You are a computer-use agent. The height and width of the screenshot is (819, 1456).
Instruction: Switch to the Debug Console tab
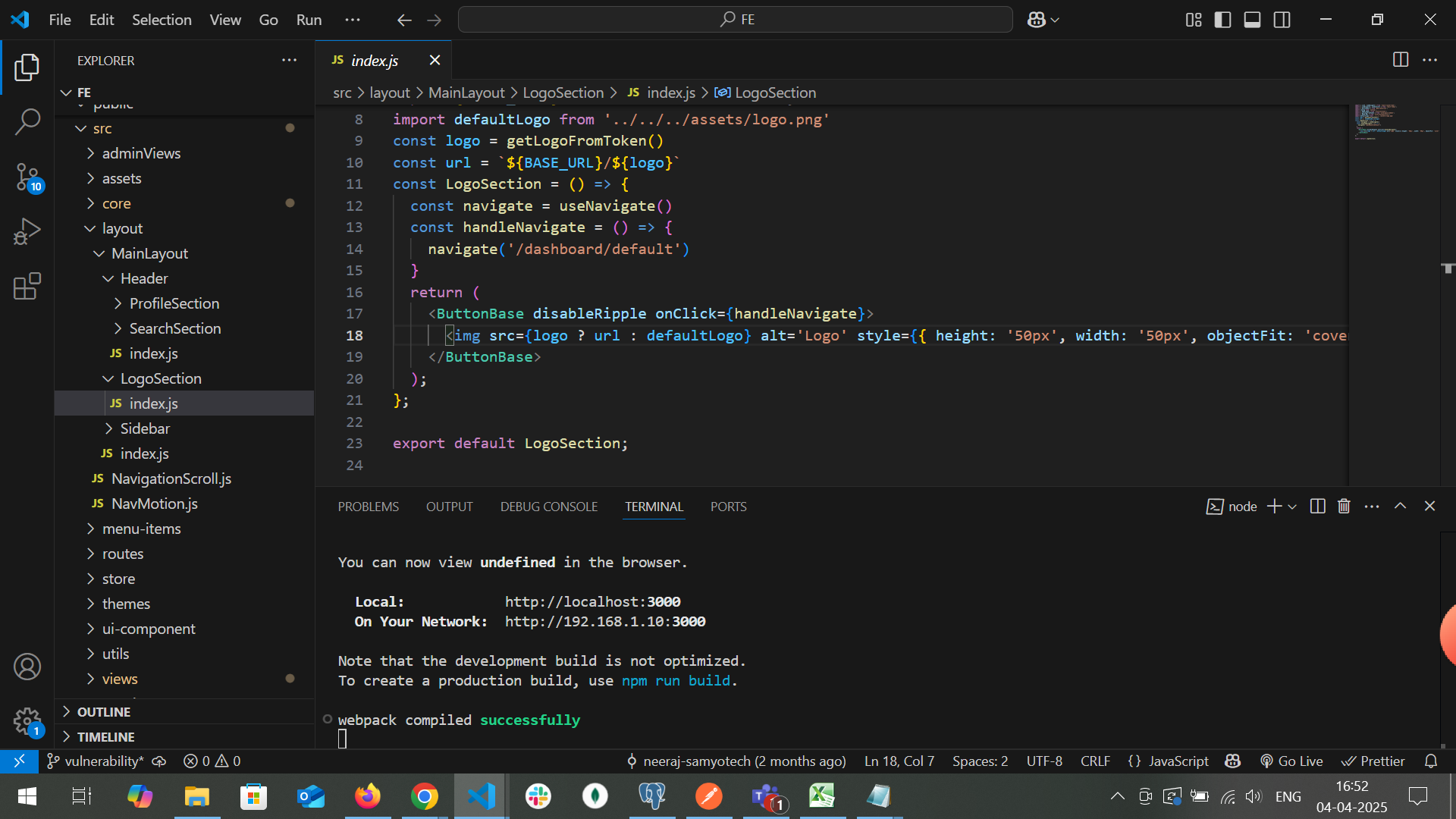point(548,507)
